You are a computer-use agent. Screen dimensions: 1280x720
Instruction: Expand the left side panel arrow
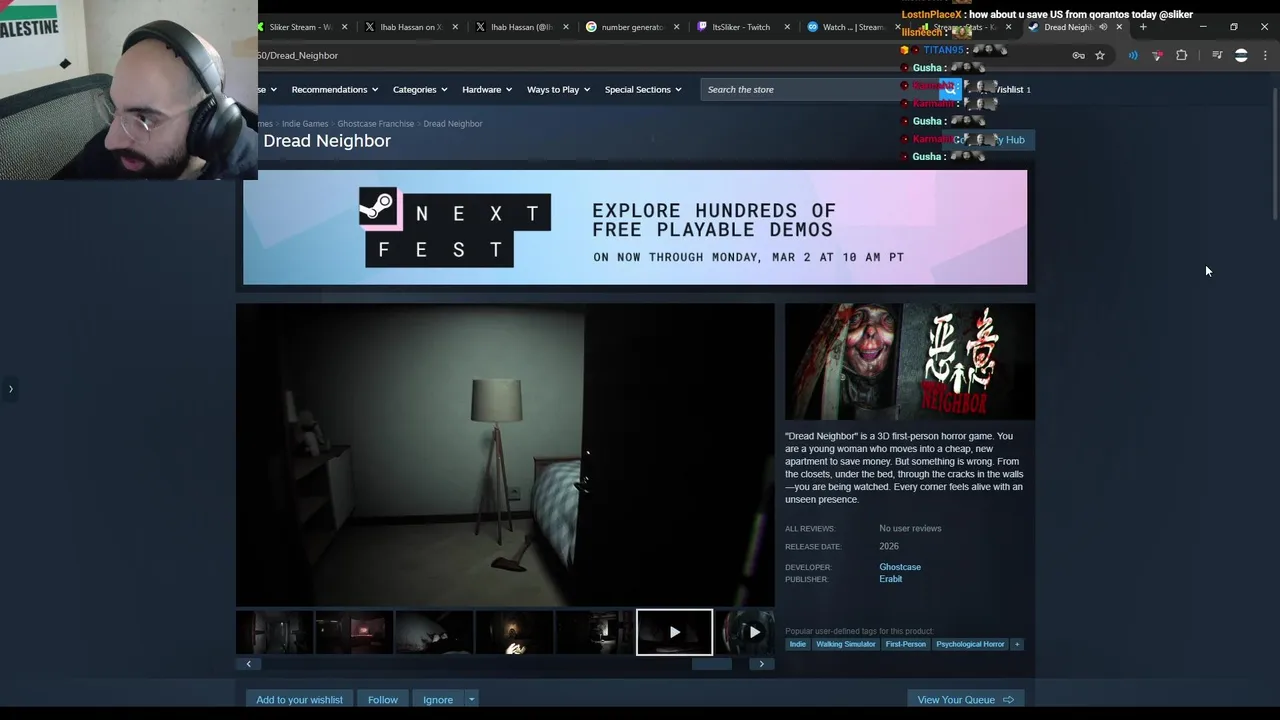11,389
